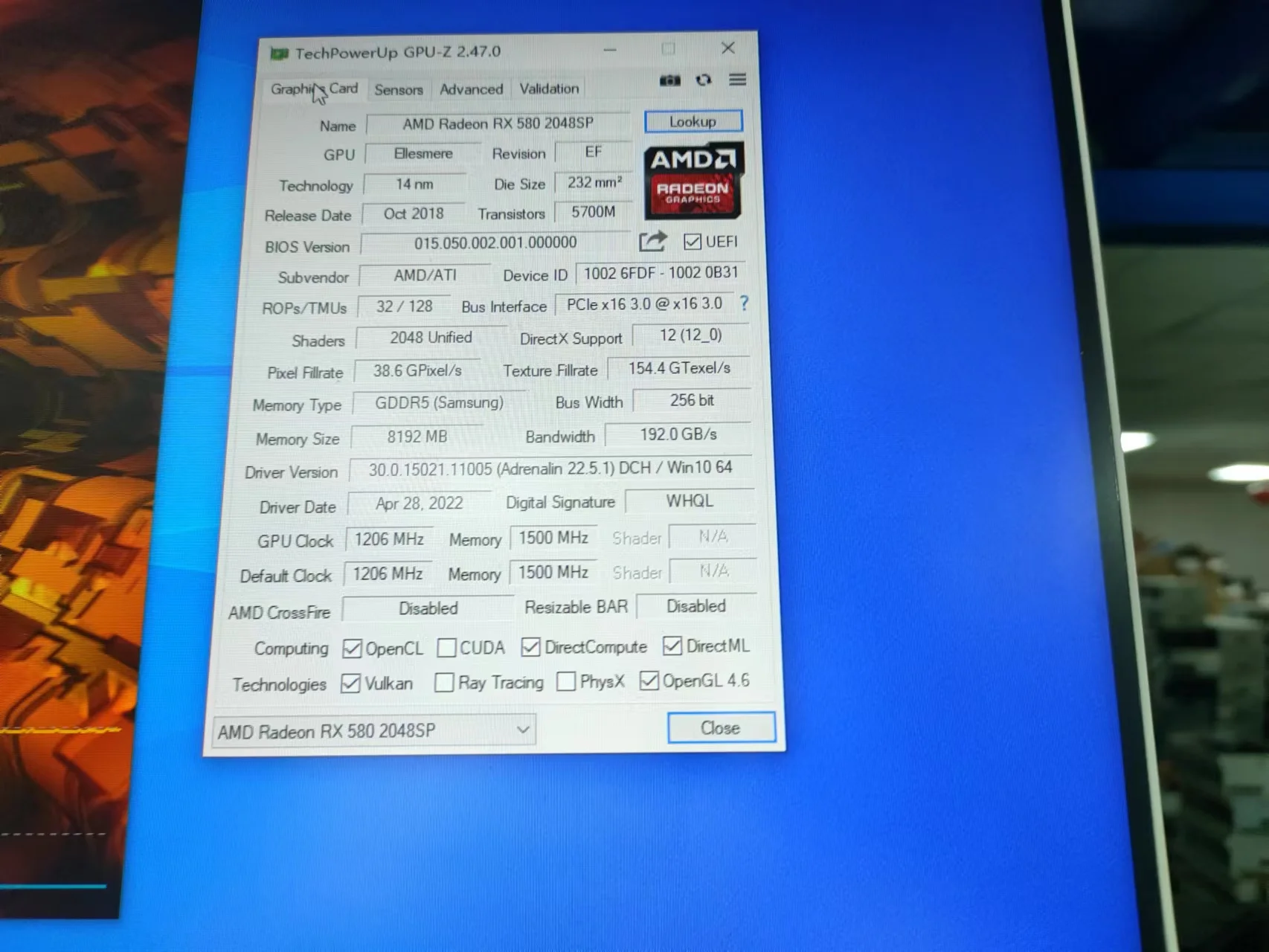Click the Bandwidth value 192.0 GB/s
The height and width of the screenshot is (952, 1269).
pos(678,434)
